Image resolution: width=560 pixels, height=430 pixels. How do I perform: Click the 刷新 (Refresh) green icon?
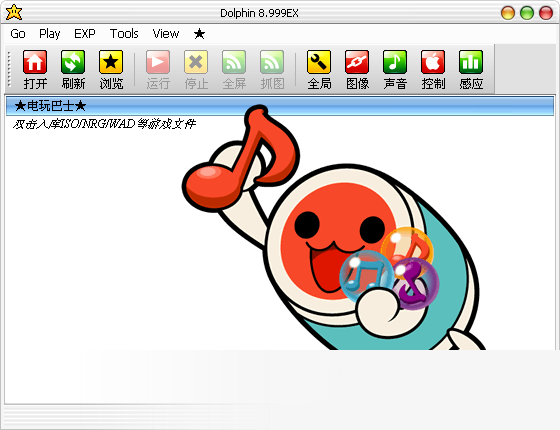pyautogui.click(x=73, y=62)
